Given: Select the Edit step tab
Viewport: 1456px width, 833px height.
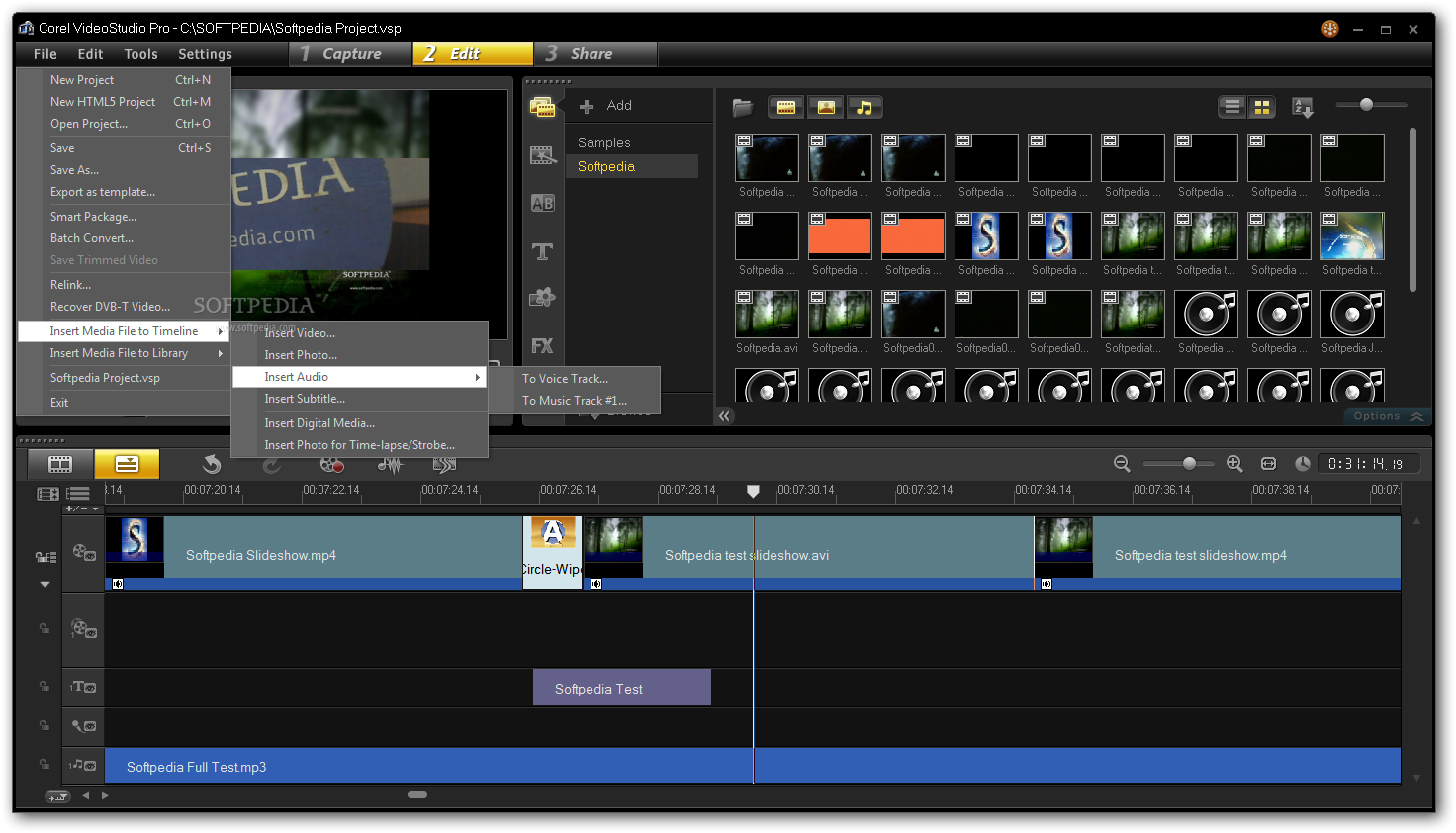Looking at the screenshot, I should coord(473,53).
